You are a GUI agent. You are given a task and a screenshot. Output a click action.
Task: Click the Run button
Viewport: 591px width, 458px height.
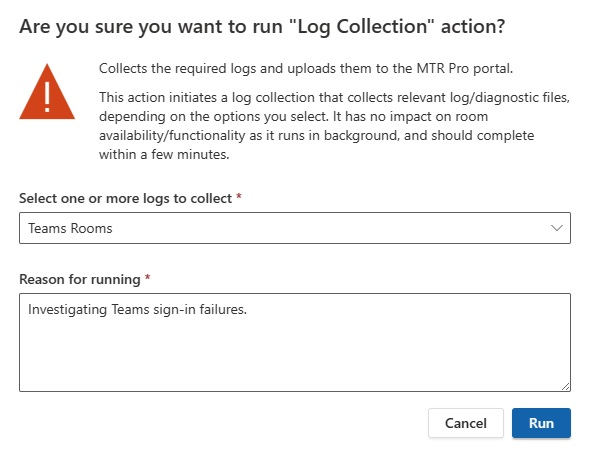click(541, 423)
